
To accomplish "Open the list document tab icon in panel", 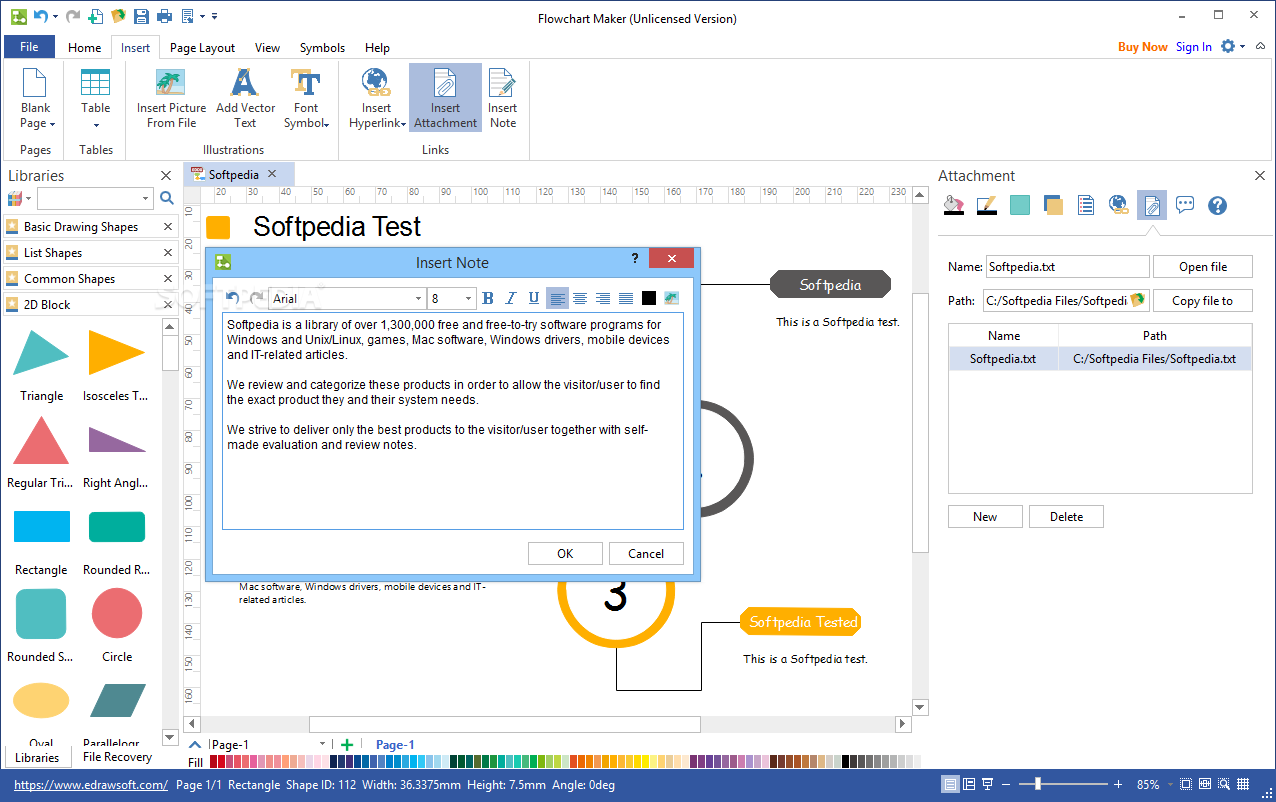I will coord(1085,206).
